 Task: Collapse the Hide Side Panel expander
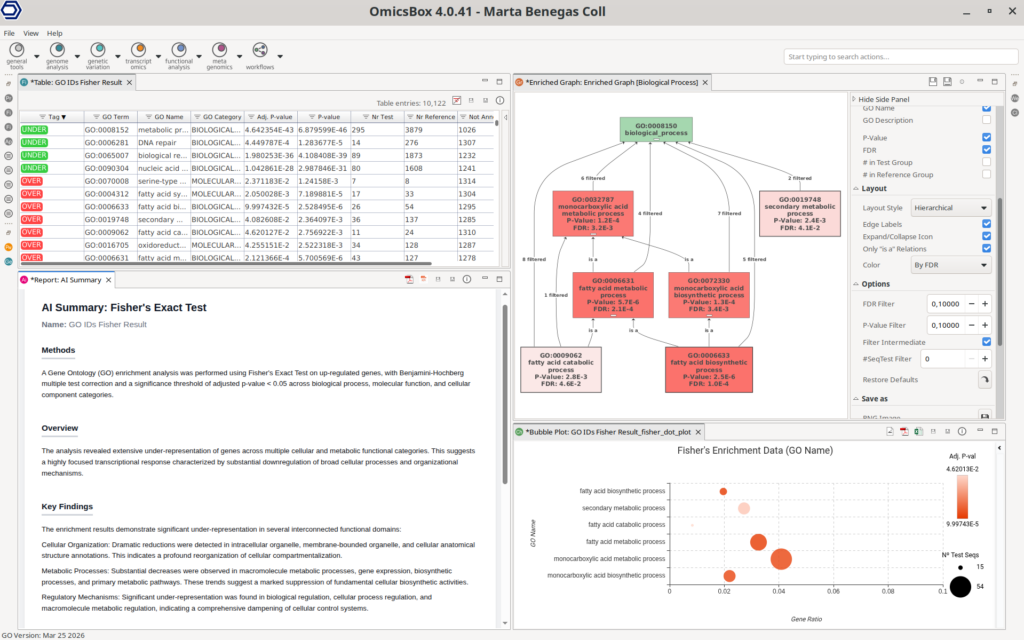tap(854, 100)
